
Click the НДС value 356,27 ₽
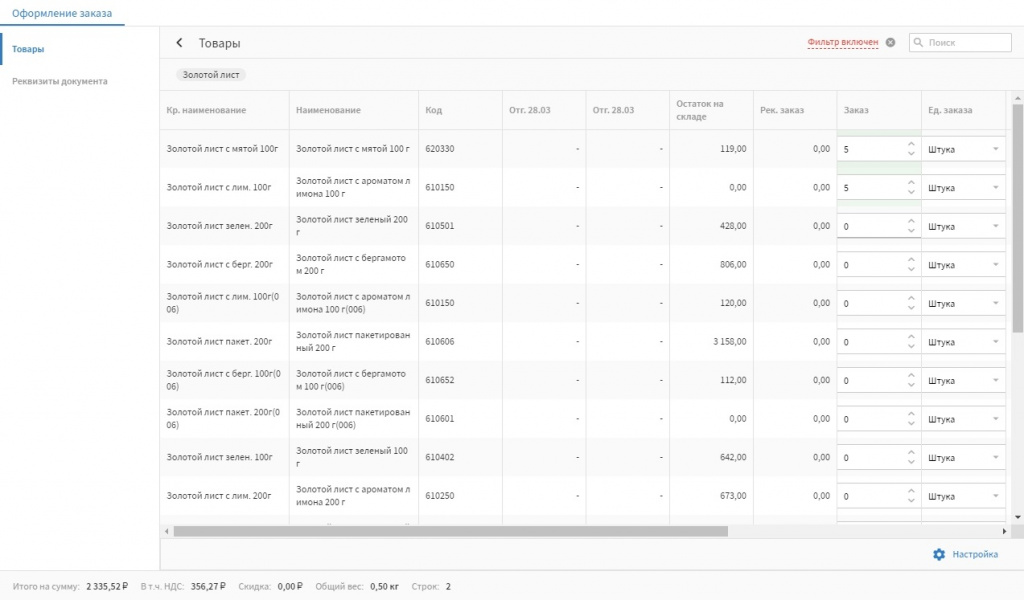(208, 586)
